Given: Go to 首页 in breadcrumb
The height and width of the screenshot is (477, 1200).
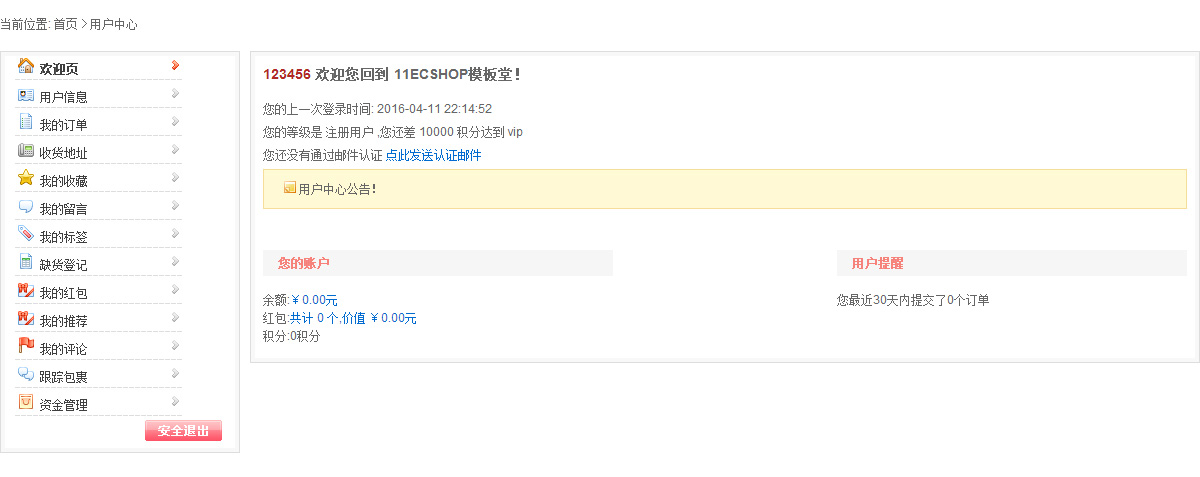Looking at the screenshot, I should coord(65,24).
